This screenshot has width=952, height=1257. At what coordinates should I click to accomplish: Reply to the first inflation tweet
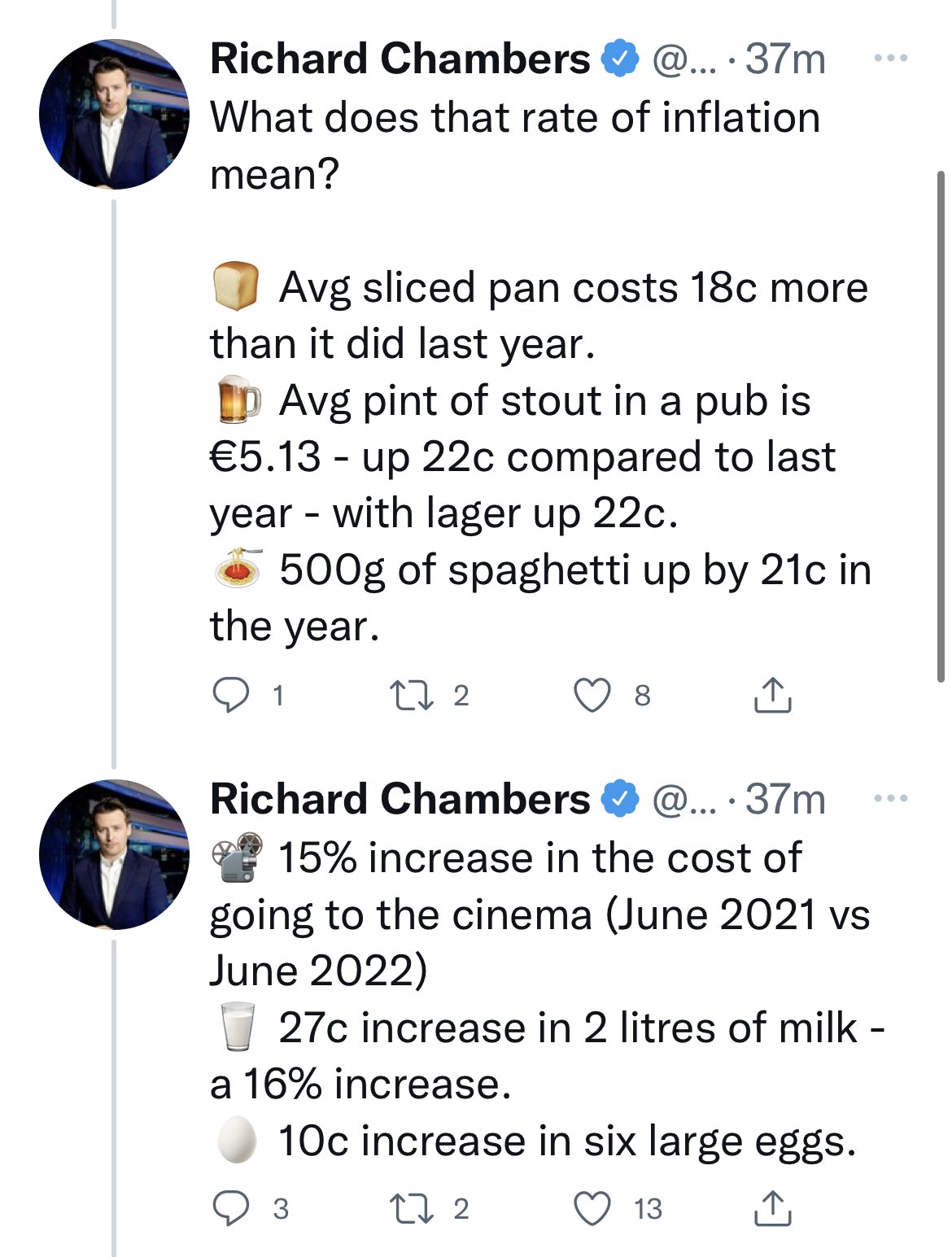coord(233,692)
